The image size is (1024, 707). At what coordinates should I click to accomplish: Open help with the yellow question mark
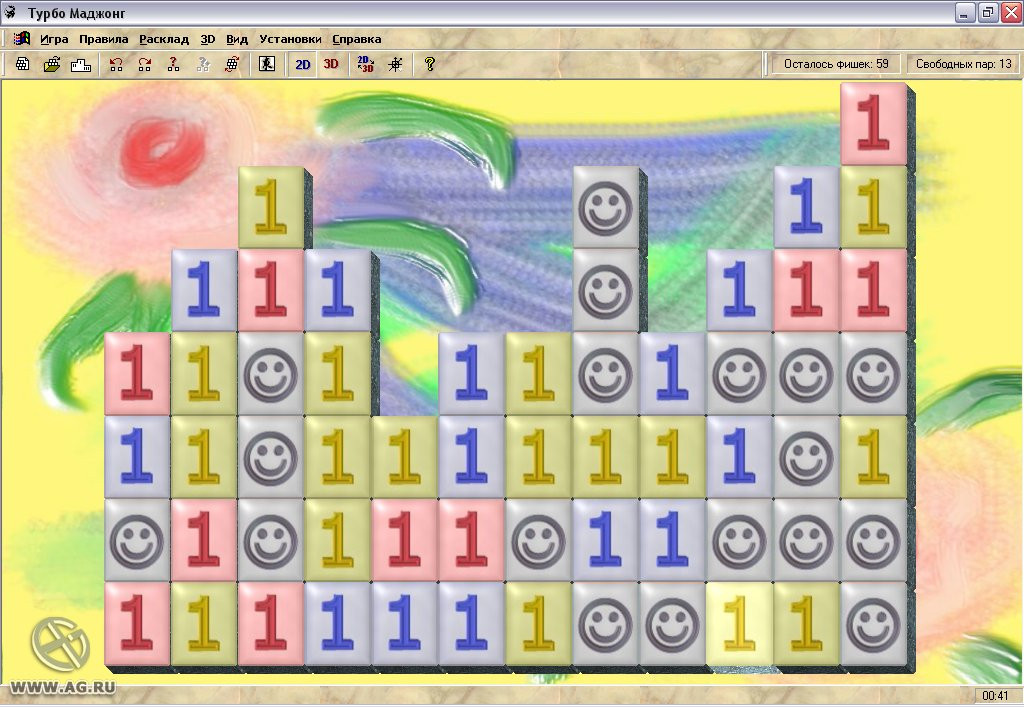[429, 64]
